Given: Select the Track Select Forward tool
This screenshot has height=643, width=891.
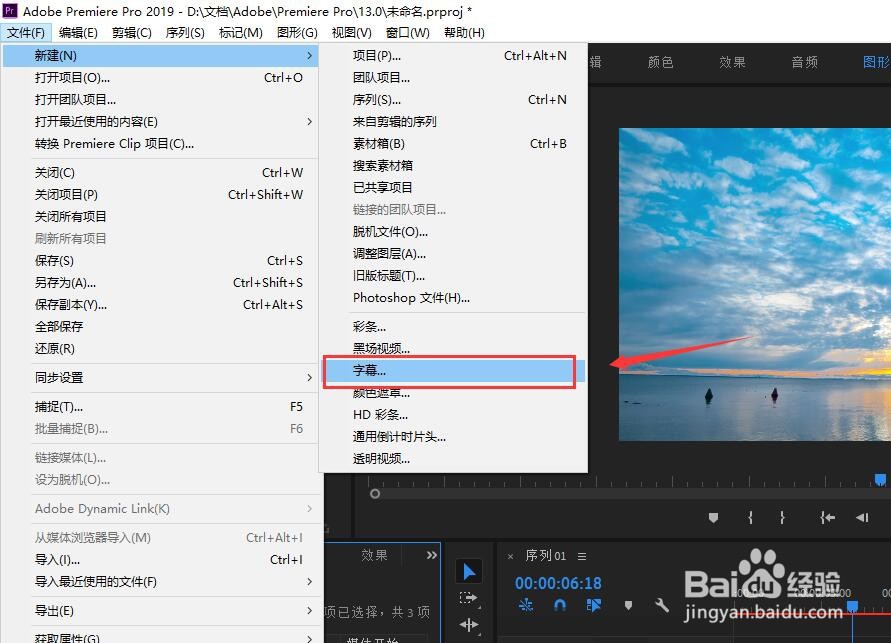Looking at the screenshot, I should coord(467,597).
